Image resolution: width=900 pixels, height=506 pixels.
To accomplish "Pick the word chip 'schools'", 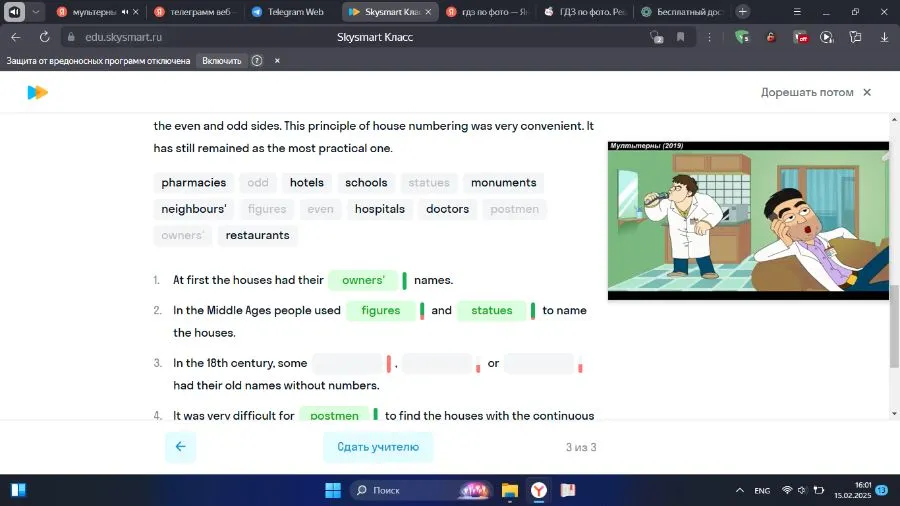I will (x=366, y=182).
